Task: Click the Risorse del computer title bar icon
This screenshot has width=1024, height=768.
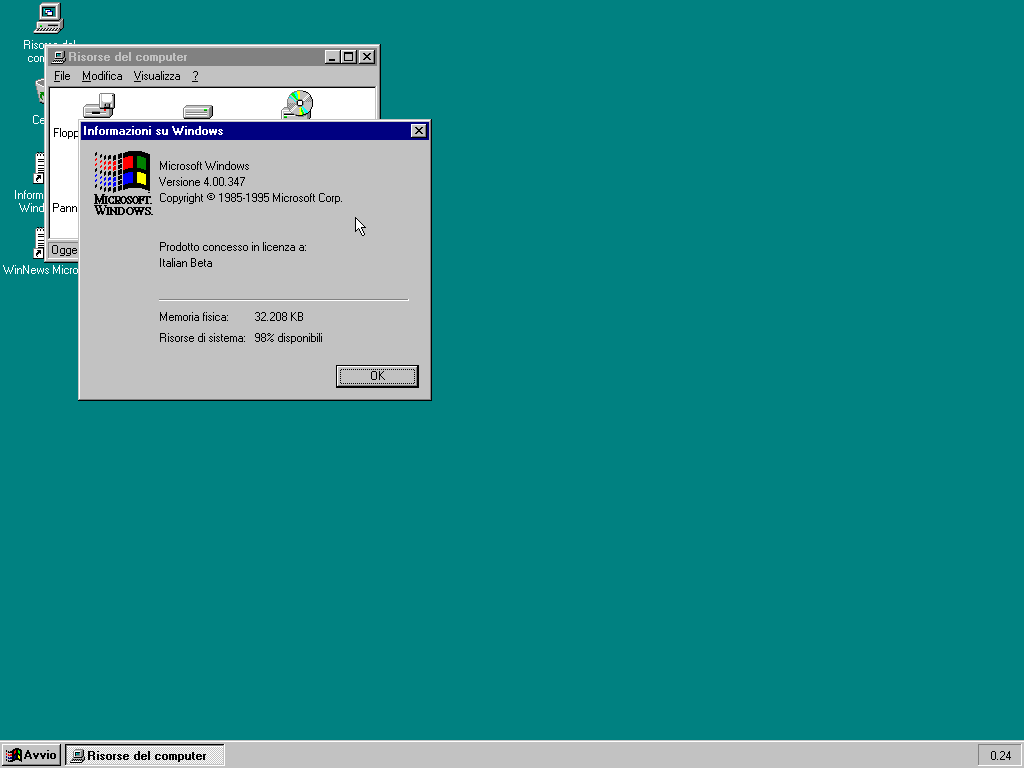Action: coord(59,57)
